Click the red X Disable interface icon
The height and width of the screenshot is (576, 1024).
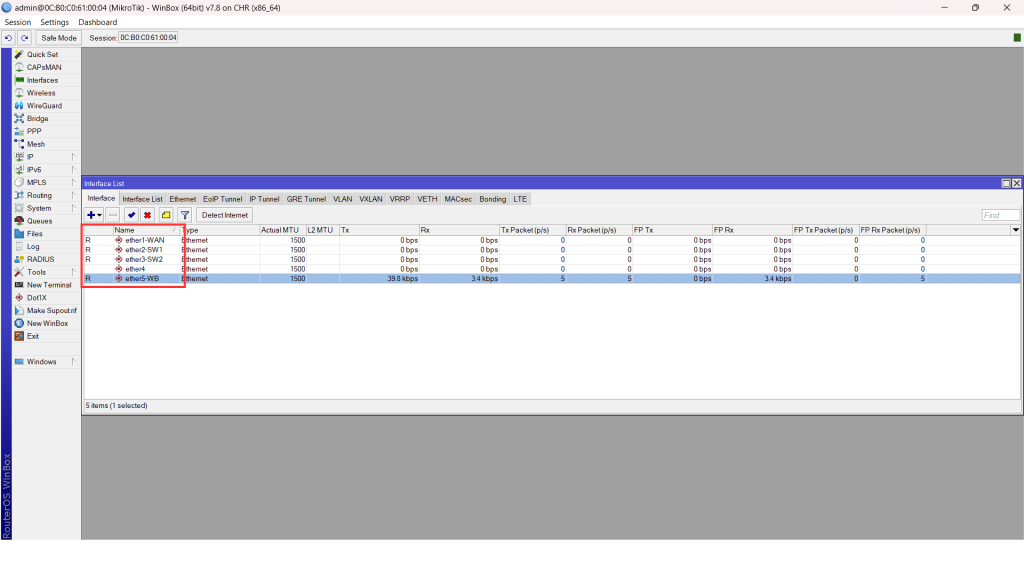[x=147, y=215]
